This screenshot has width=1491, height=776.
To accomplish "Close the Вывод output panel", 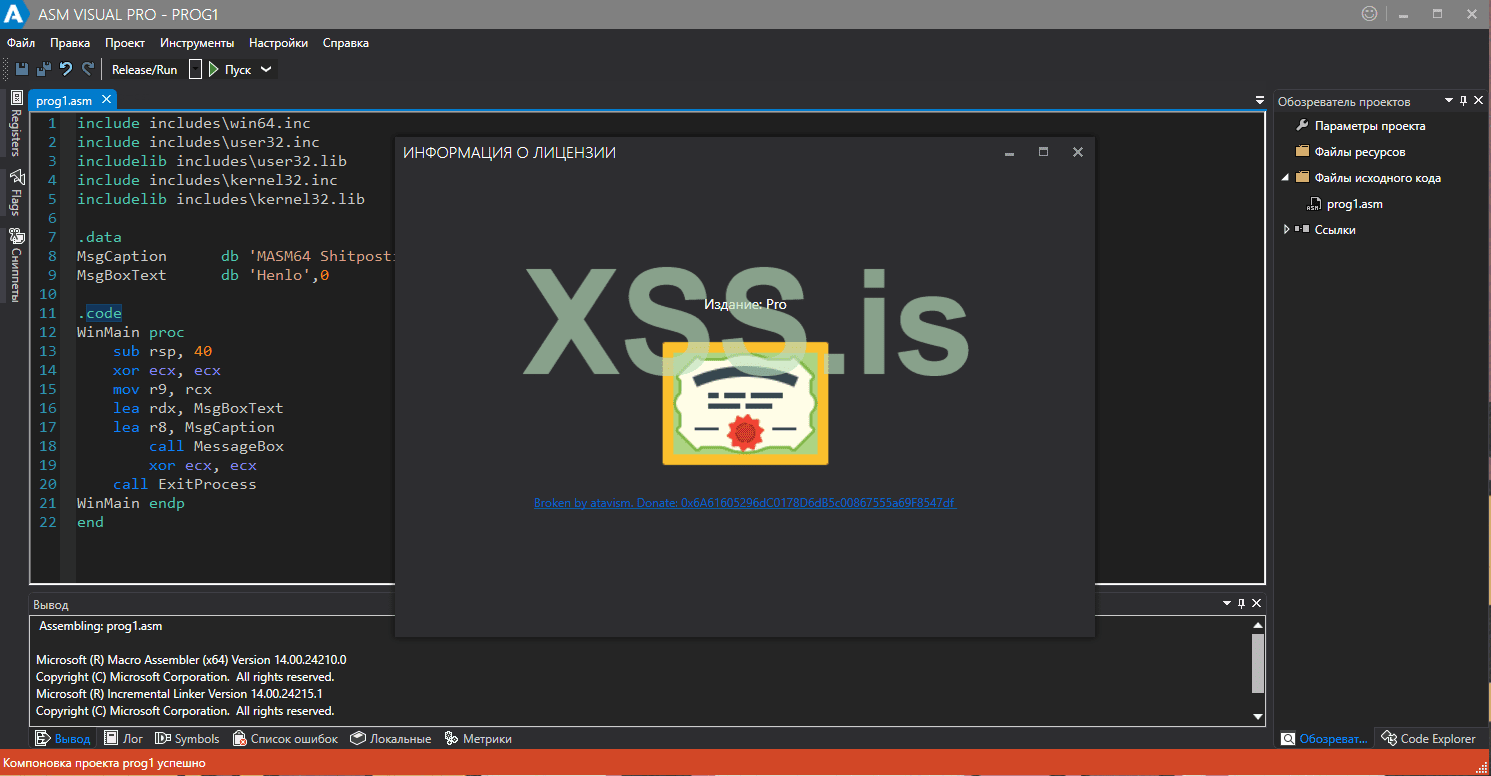I will click(x=1257, y=604).
